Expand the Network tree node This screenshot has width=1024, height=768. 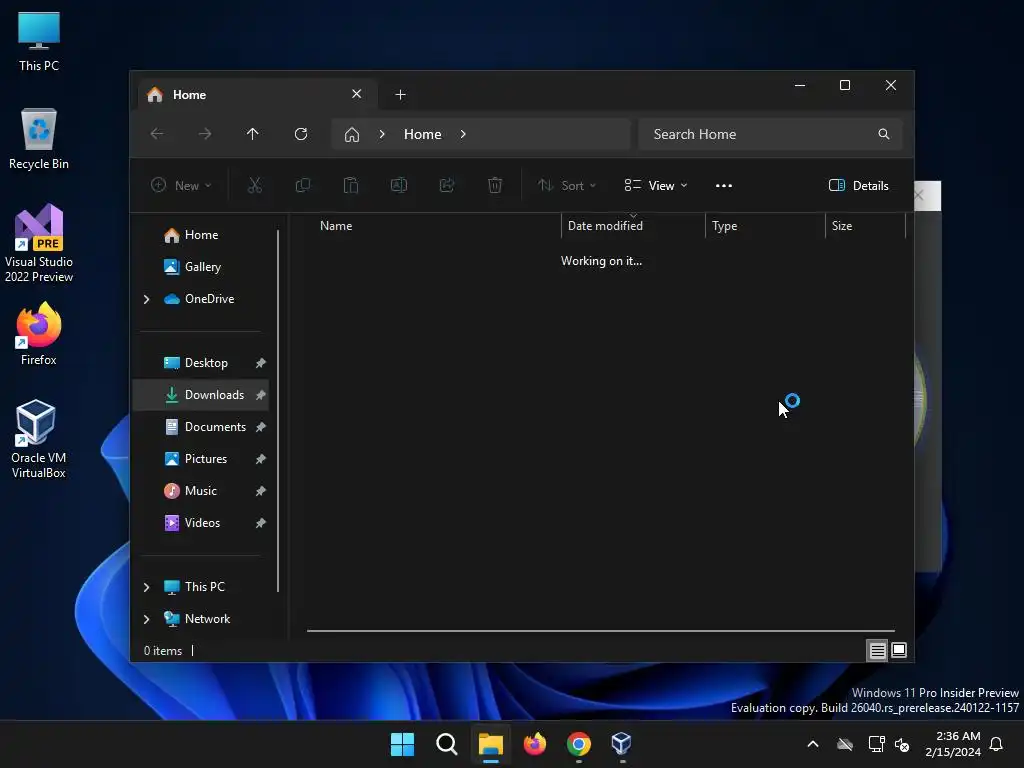pyautogui.click(x=146, y=619)
